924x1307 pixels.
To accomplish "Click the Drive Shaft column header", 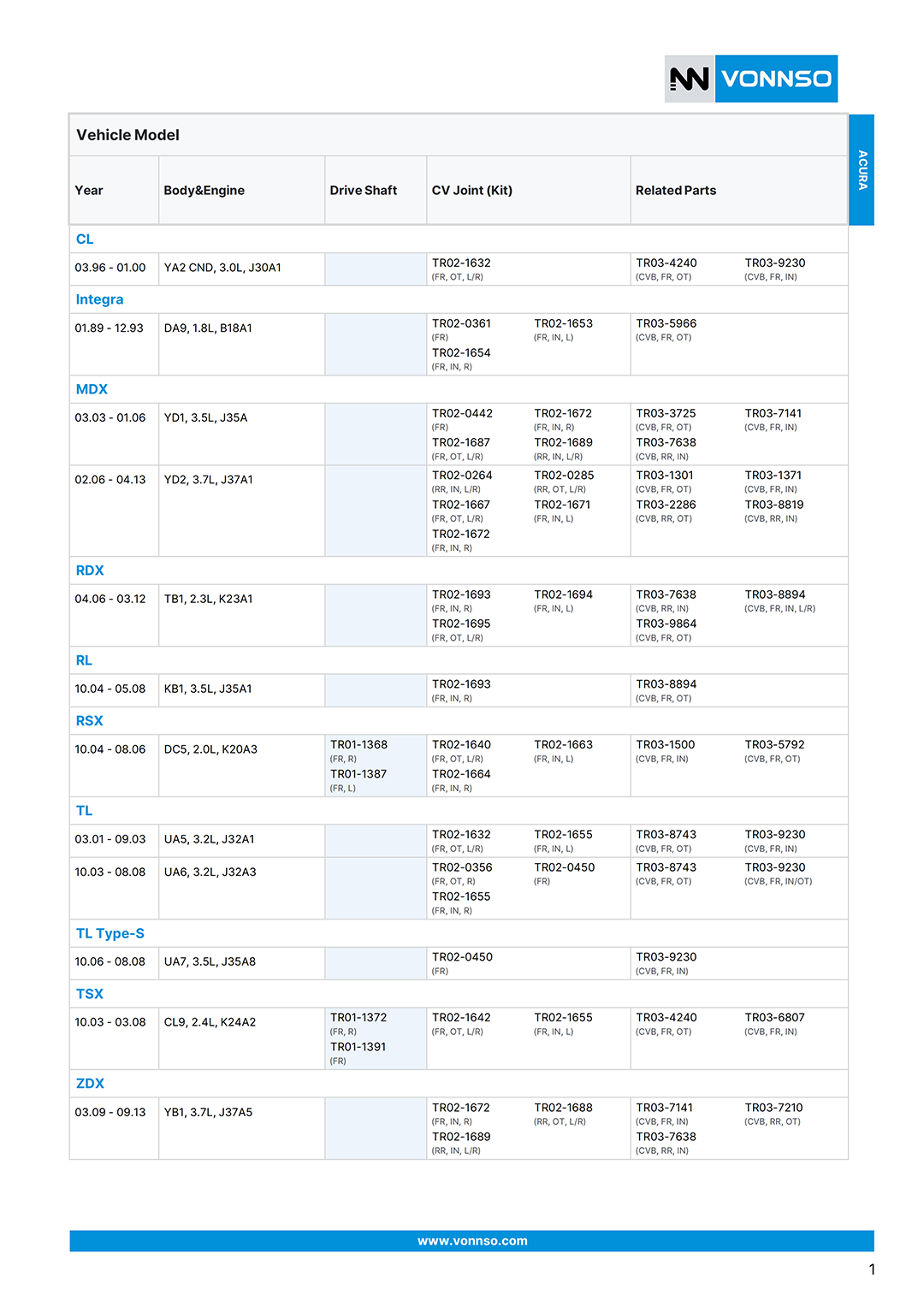I will pyautogui.click(x=364, y=191).
